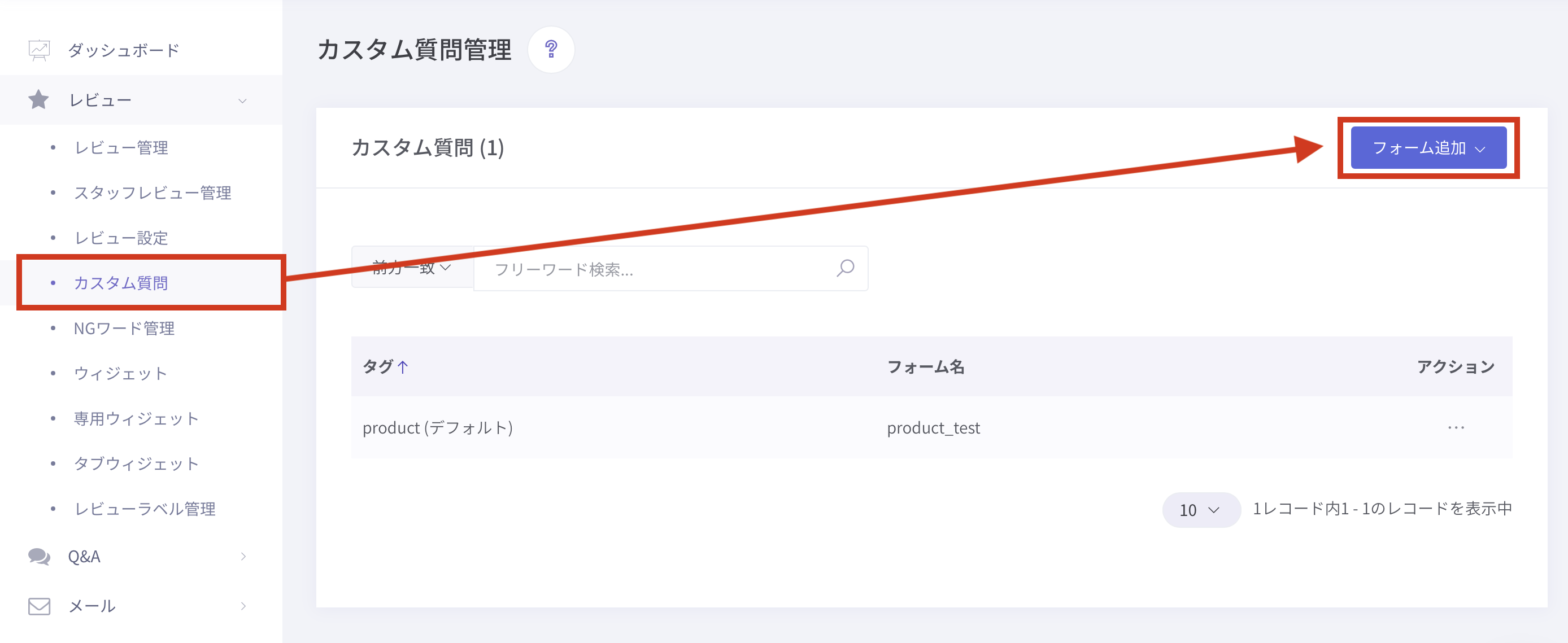Open the three-dot action menu for product_test
This screenshot has width=1568, height=643.
point(1456,428)
